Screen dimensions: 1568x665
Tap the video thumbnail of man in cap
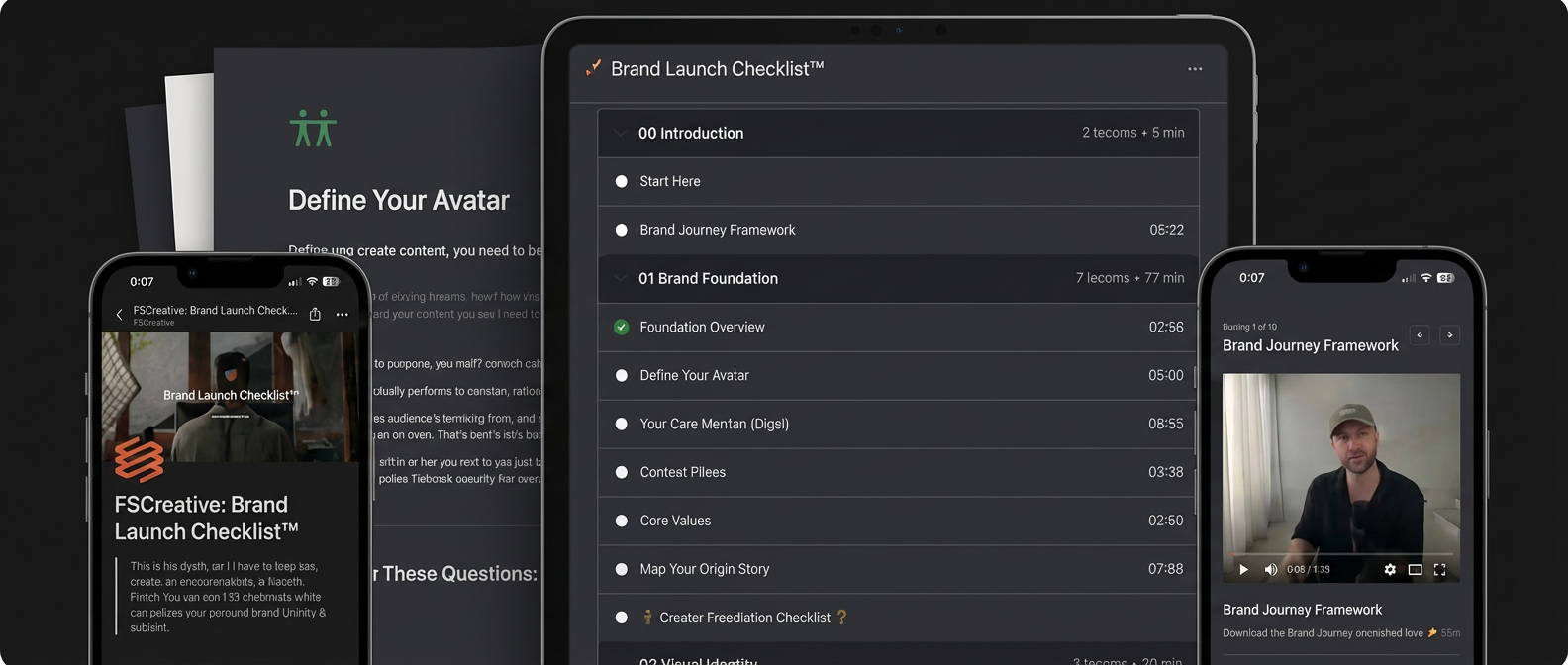click(1341, 478)
